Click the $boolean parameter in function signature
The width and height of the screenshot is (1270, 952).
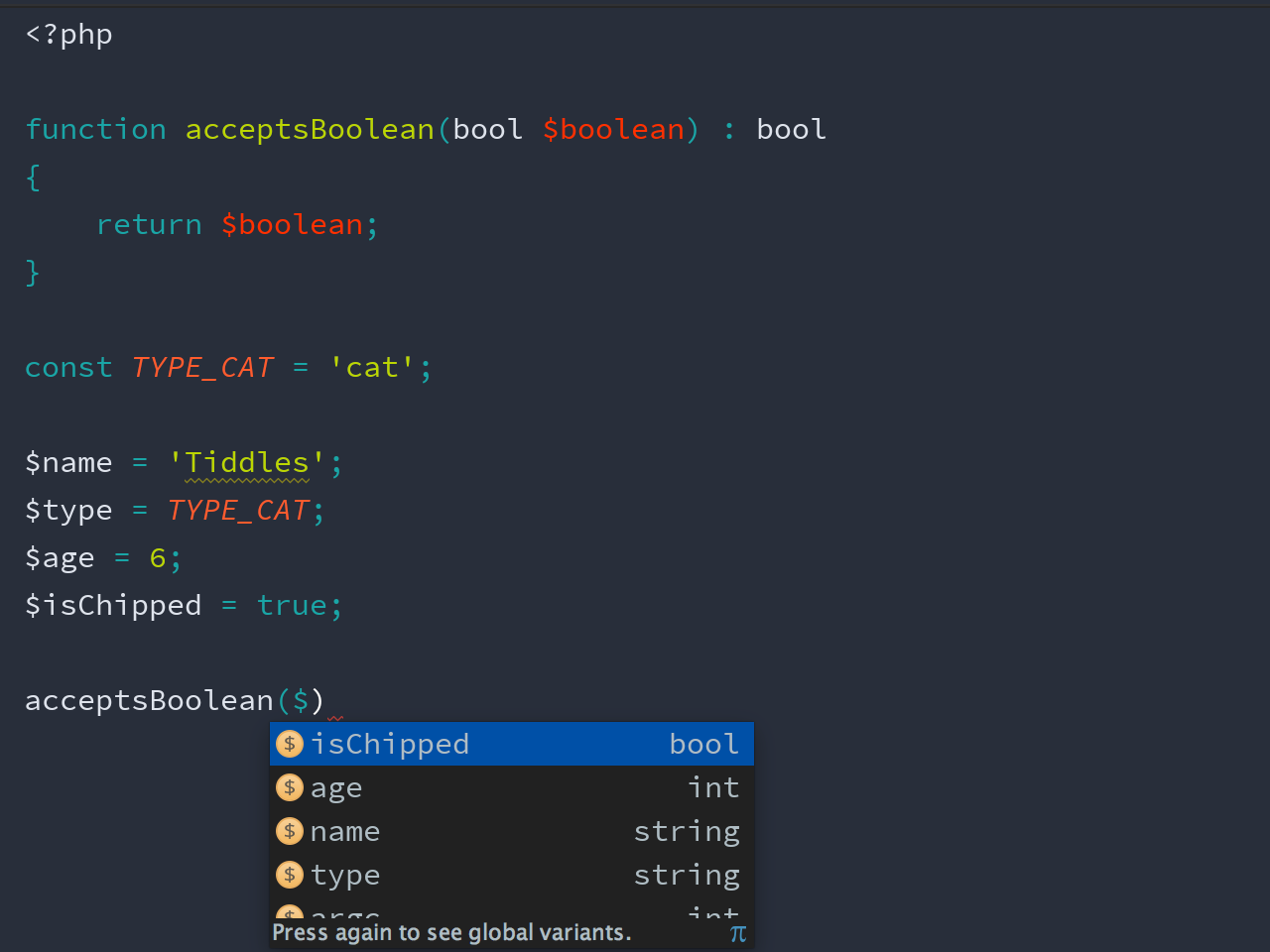click(x=613, y=130)
